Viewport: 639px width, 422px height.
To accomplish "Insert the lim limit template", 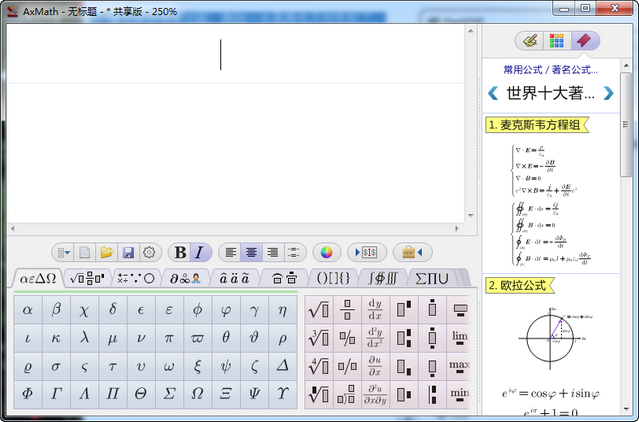I will pyautogui.click(x=459, y=338).
